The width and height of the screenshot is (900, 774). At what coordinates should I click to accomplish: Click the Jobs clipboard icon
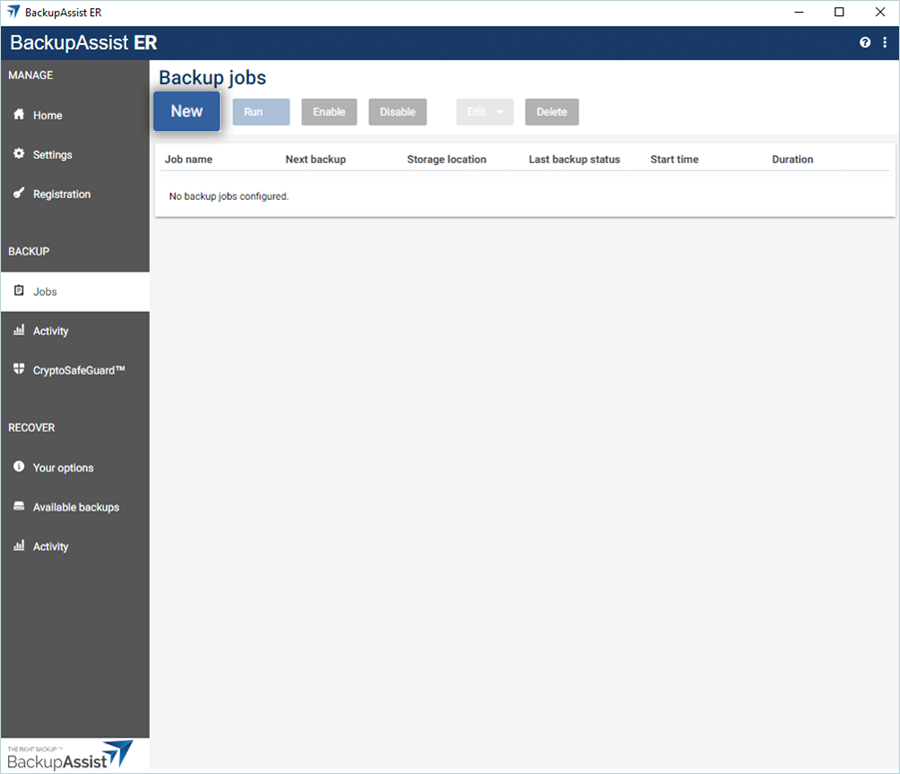point(18,291)
